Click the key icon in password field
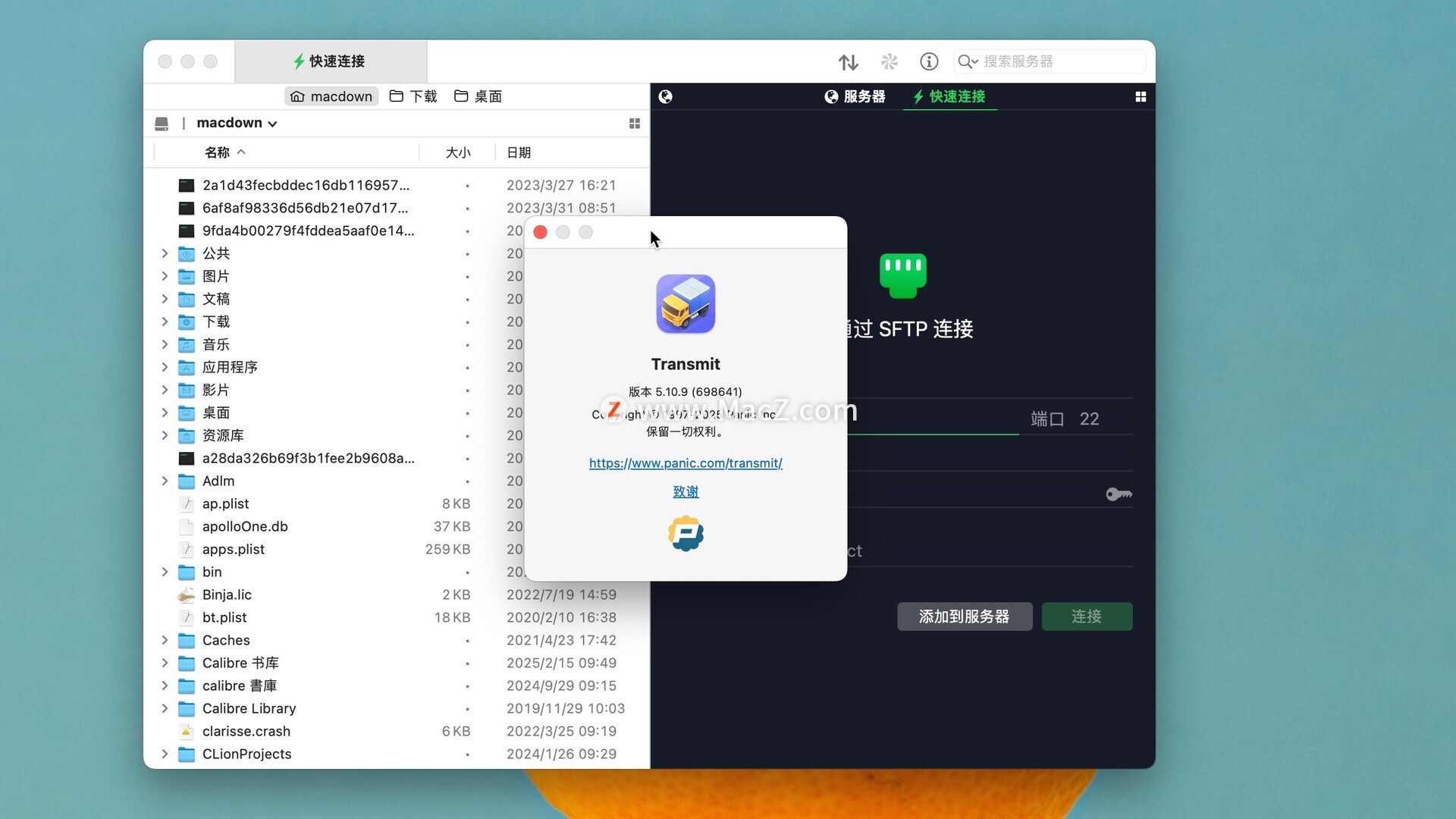 point(1119,494)
